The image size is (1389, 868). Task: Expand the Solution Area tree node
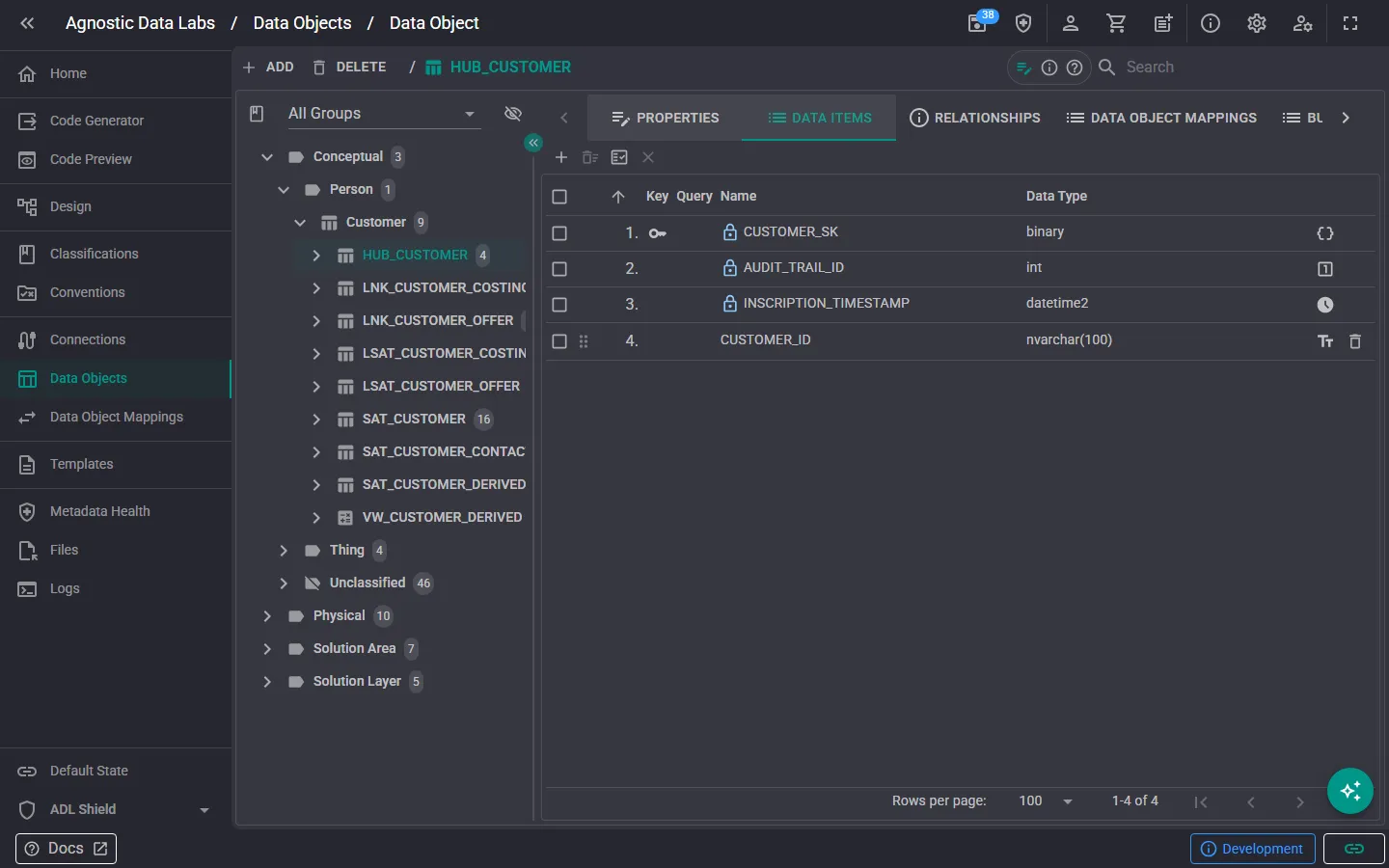pos(267,649)
